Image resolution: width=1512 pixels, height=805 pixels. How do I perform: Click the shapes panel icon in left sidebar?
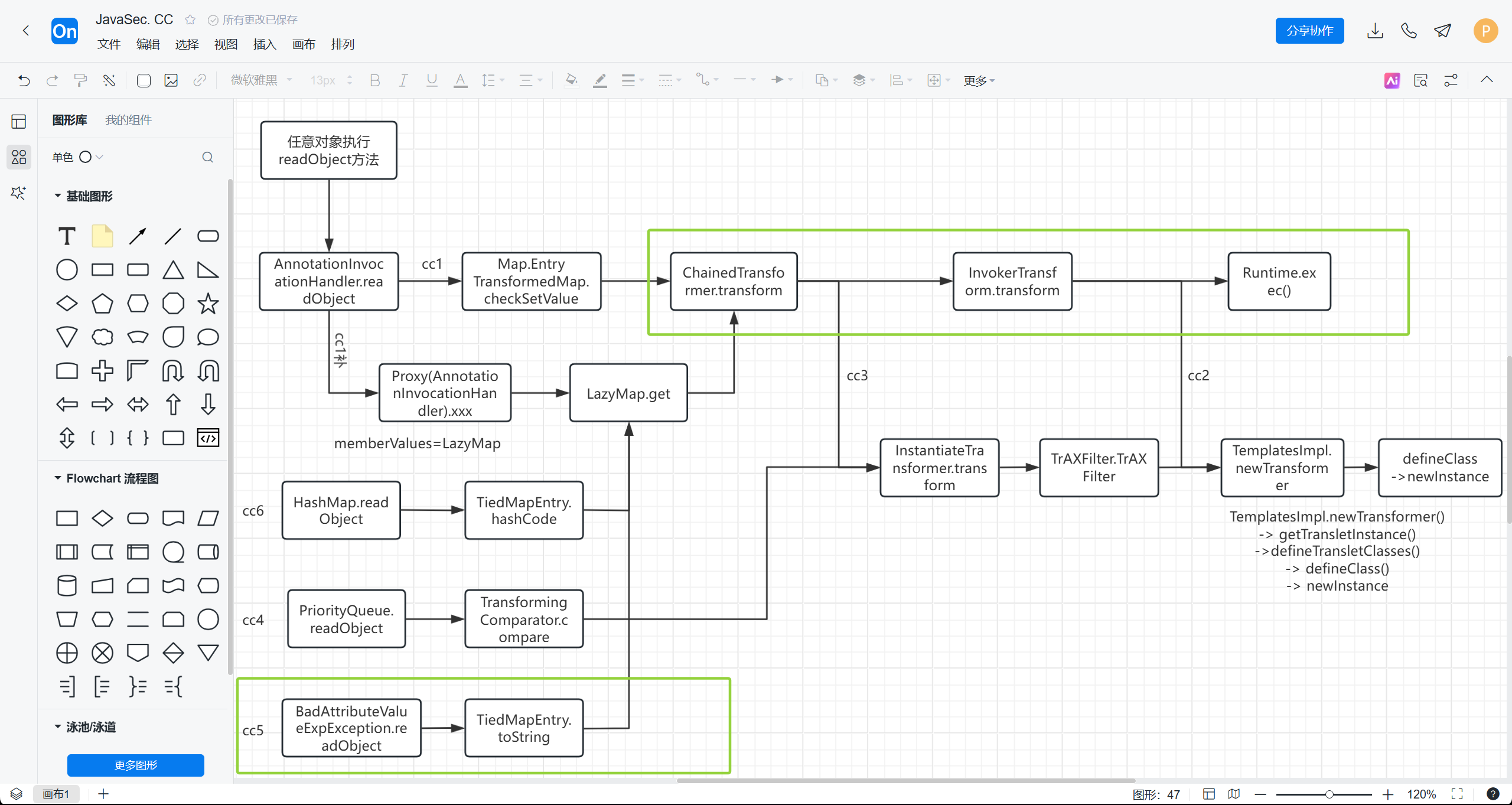[18, 157]
